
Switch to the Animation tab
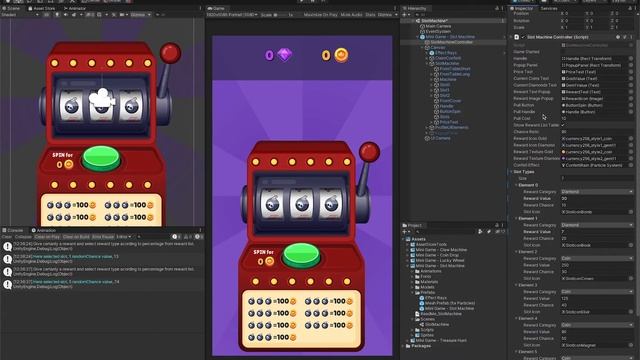coord(44,230)
